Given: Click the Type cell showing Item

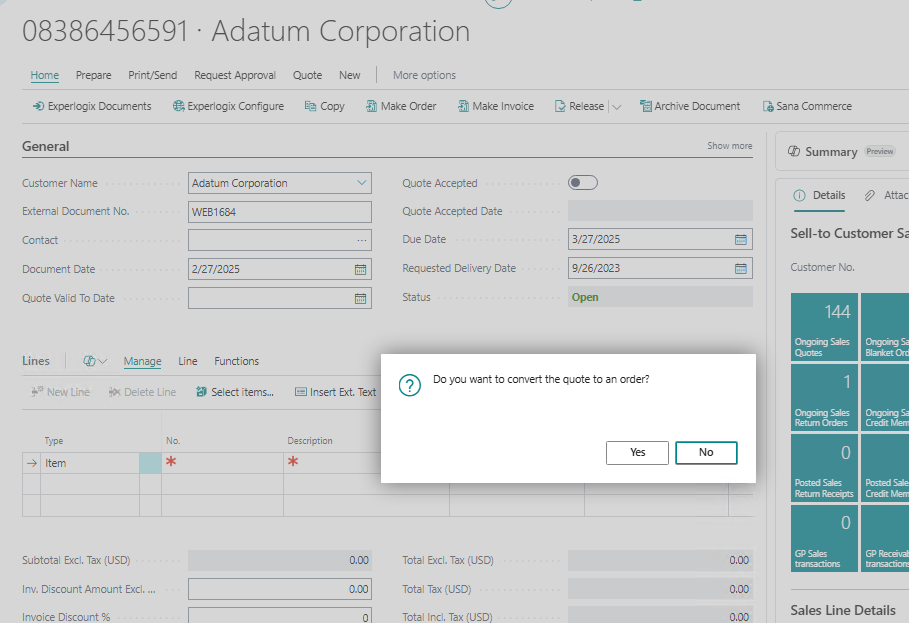Looking at the screenshot, I should click(x=90, y=464).
